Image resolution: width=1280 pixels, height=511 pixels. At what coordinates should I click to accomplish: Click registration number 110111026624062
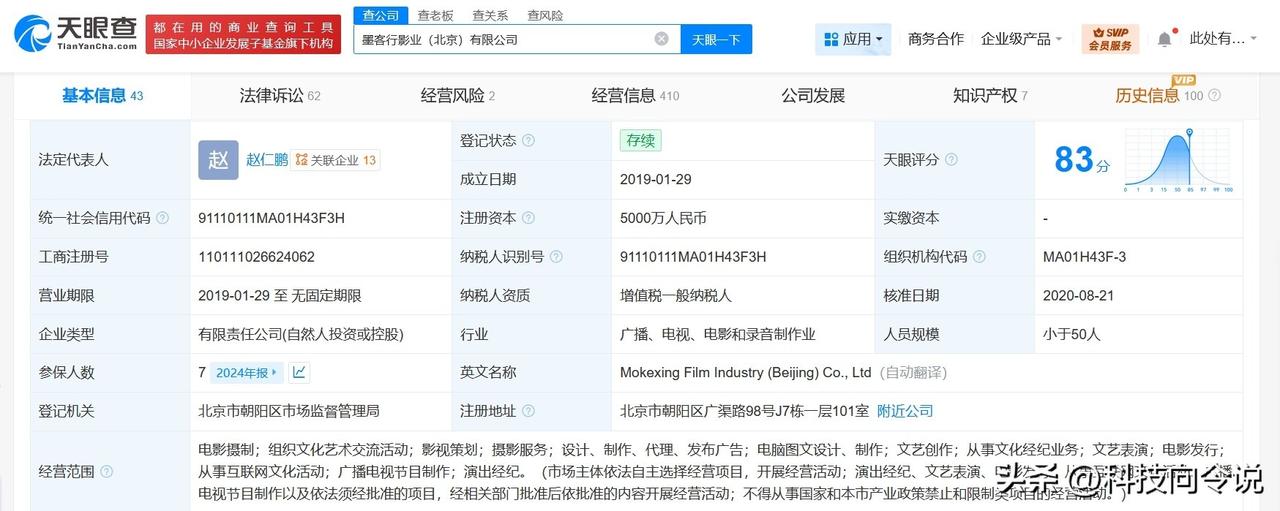point(257,257)
